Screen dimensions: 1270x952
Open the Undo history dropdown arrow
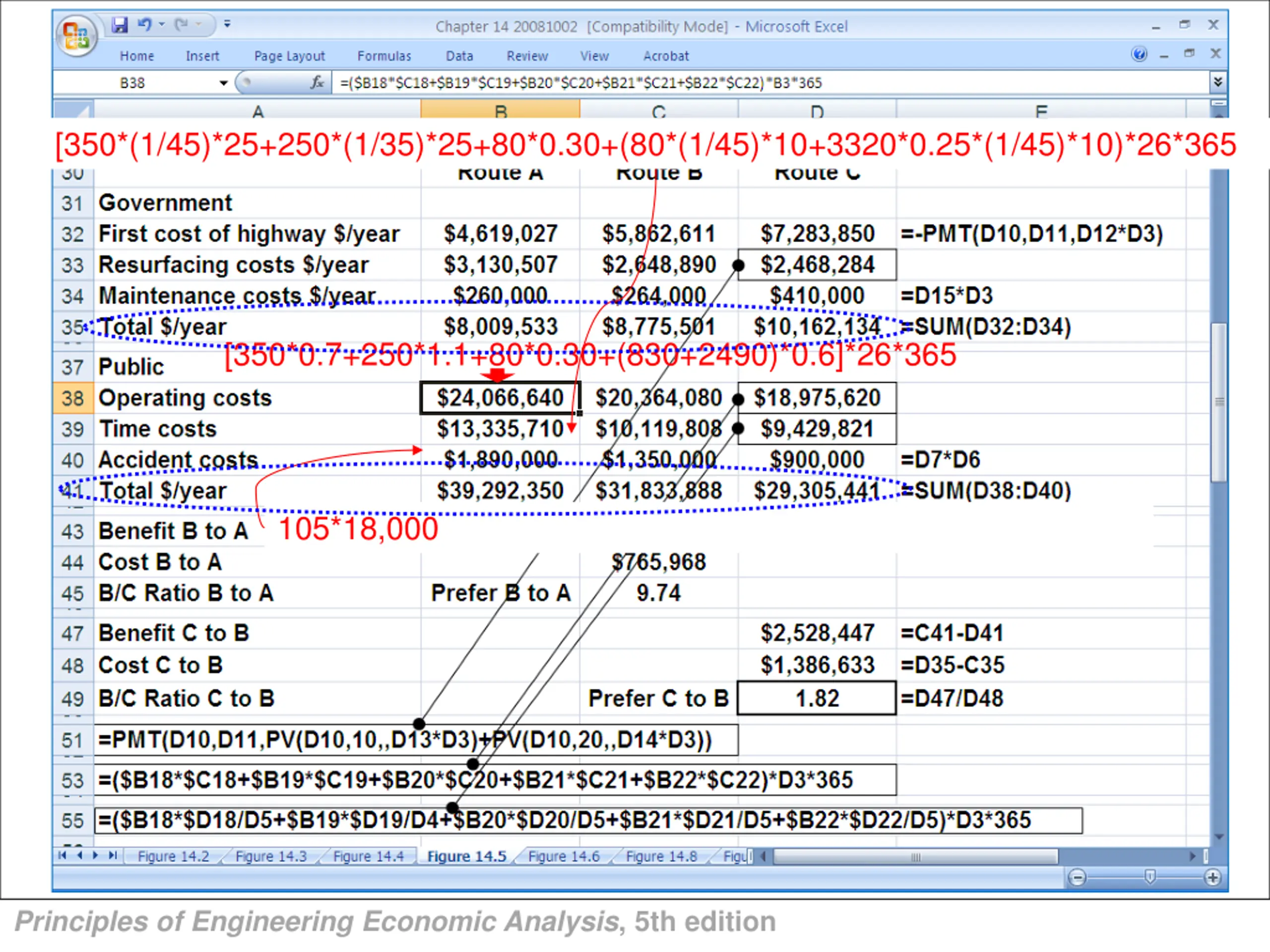(x=162, y=24)
